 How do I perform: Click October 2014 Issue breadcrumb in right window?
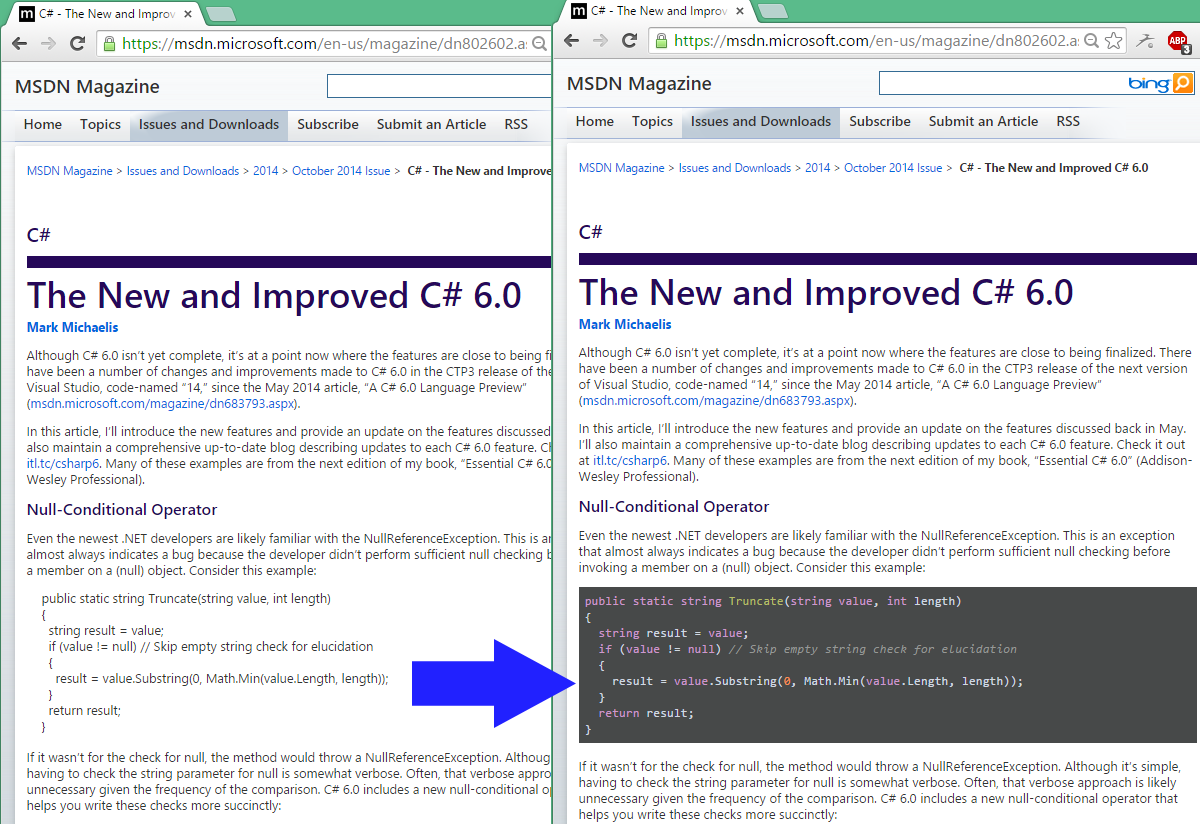pos(893,168)
